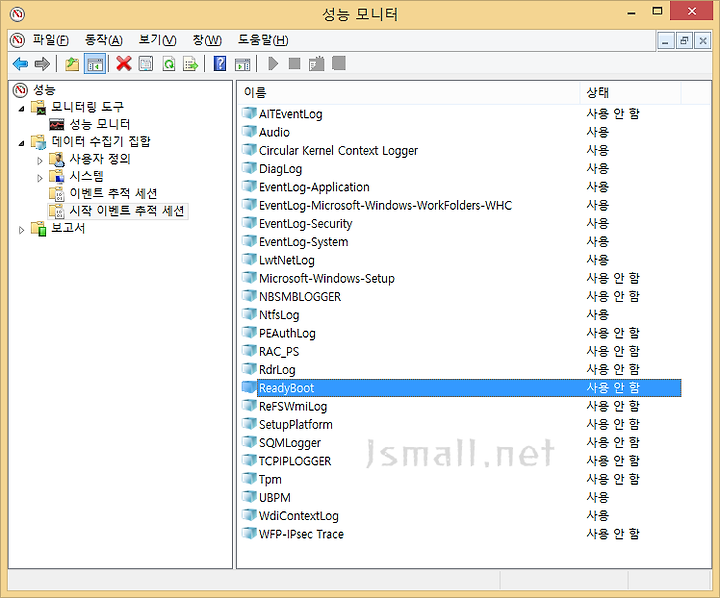Click the save template toolbar icon

coord(316,63)
